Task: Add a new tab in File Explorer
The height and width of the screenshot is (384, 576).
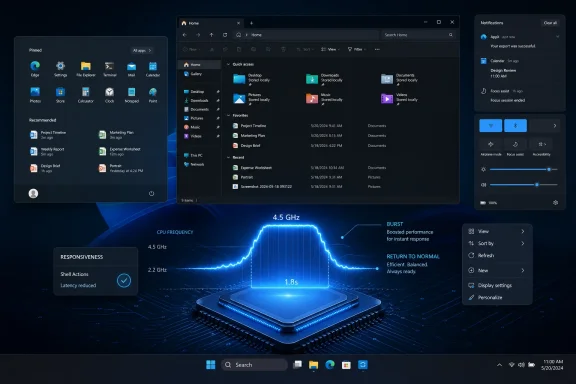Action: pos(251,23)
